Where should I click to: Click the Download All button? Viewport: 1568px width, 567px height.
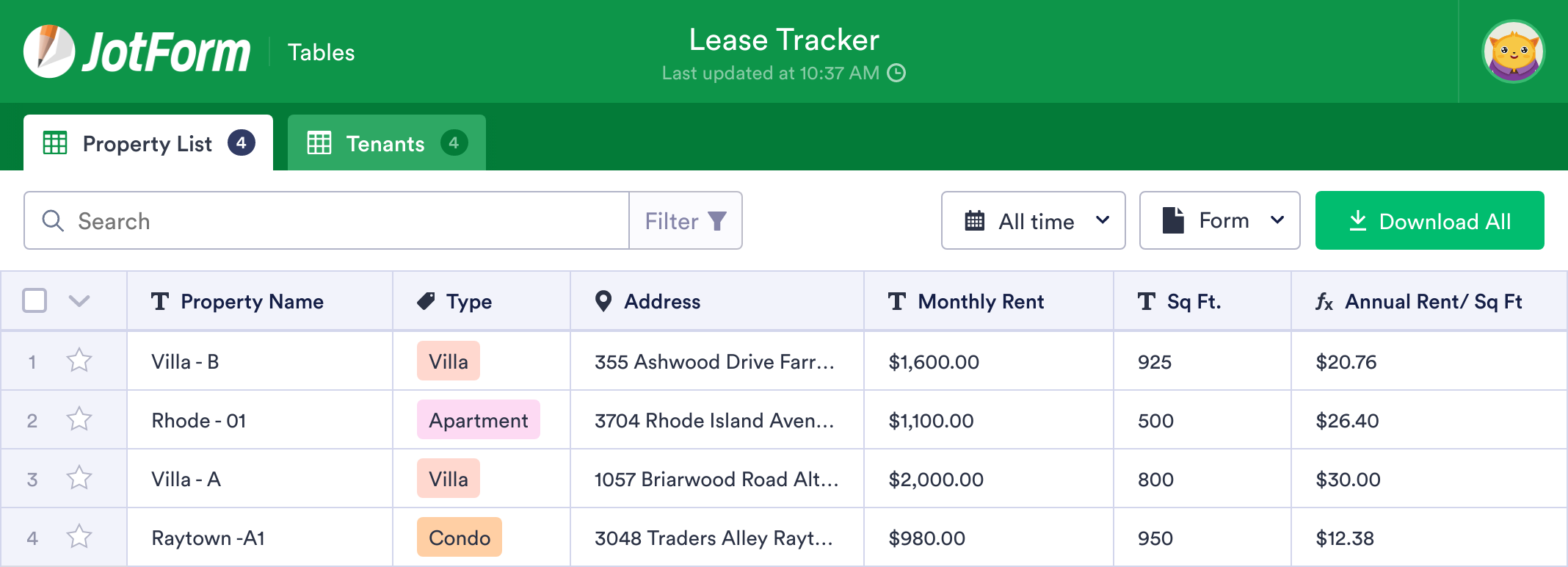click(1429, 220)
